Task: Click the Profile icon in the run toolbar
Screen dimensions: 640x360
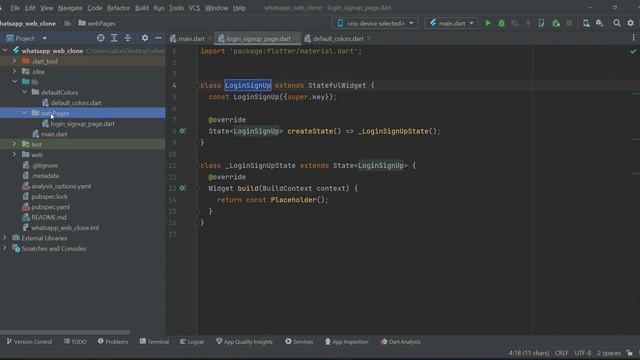Action: click(528, 24)
